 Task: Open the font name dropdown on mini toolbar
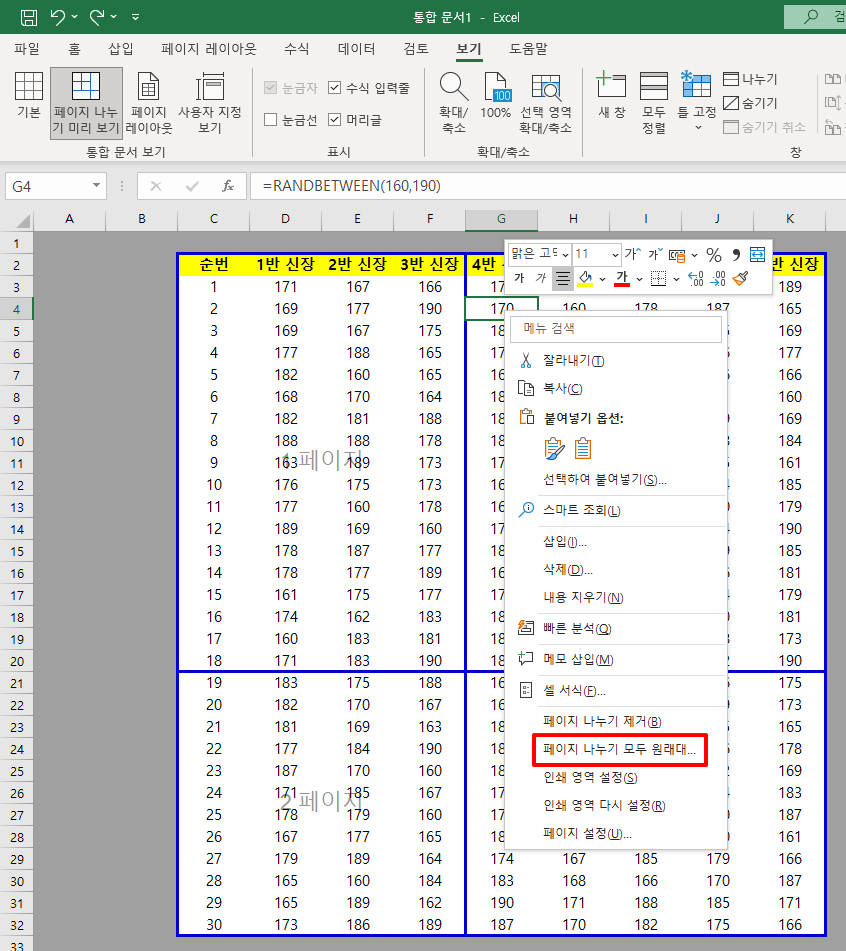click(x=564, y=254)
